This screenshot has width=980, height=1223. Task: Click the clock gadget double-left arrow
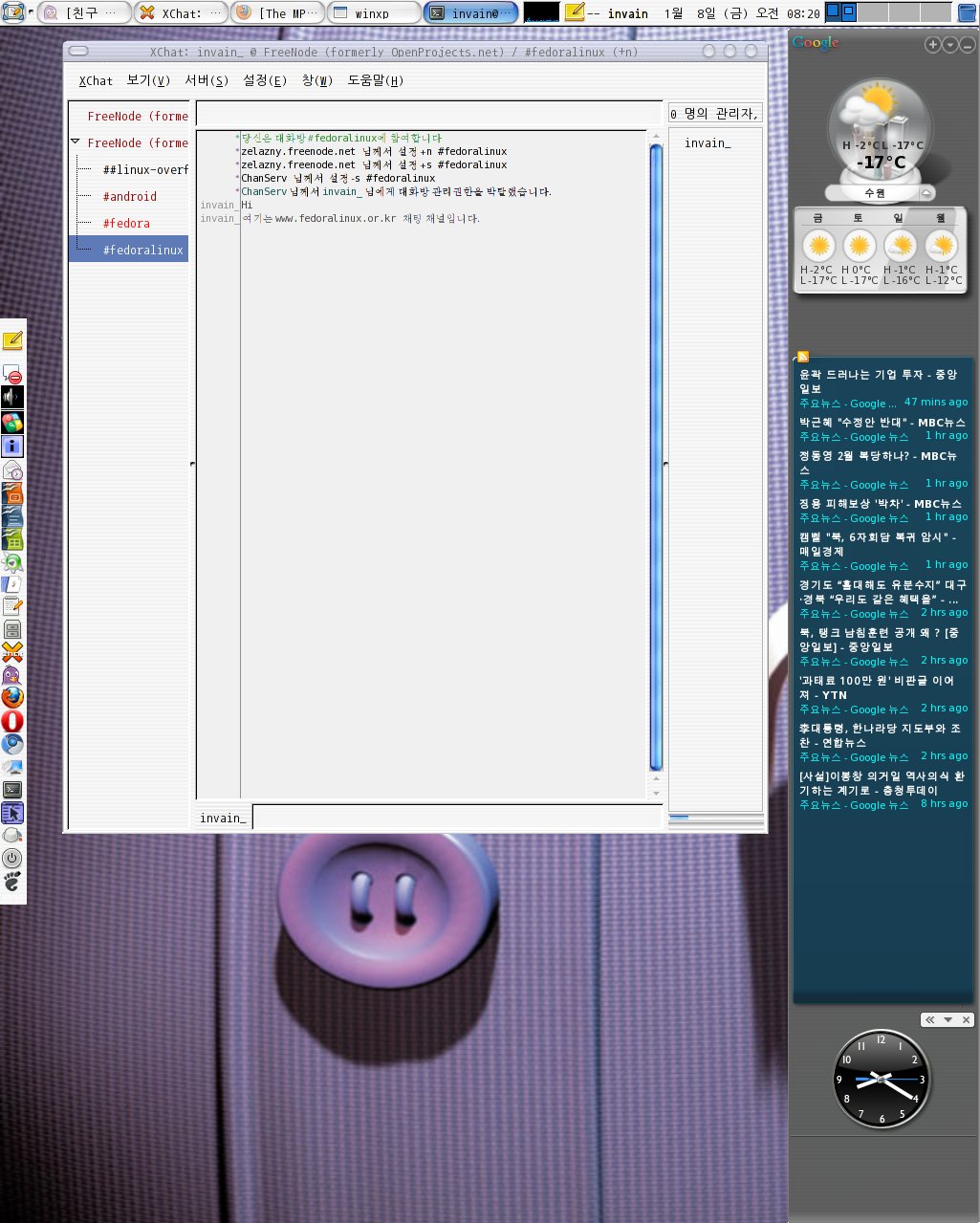tap(930, 1020)
